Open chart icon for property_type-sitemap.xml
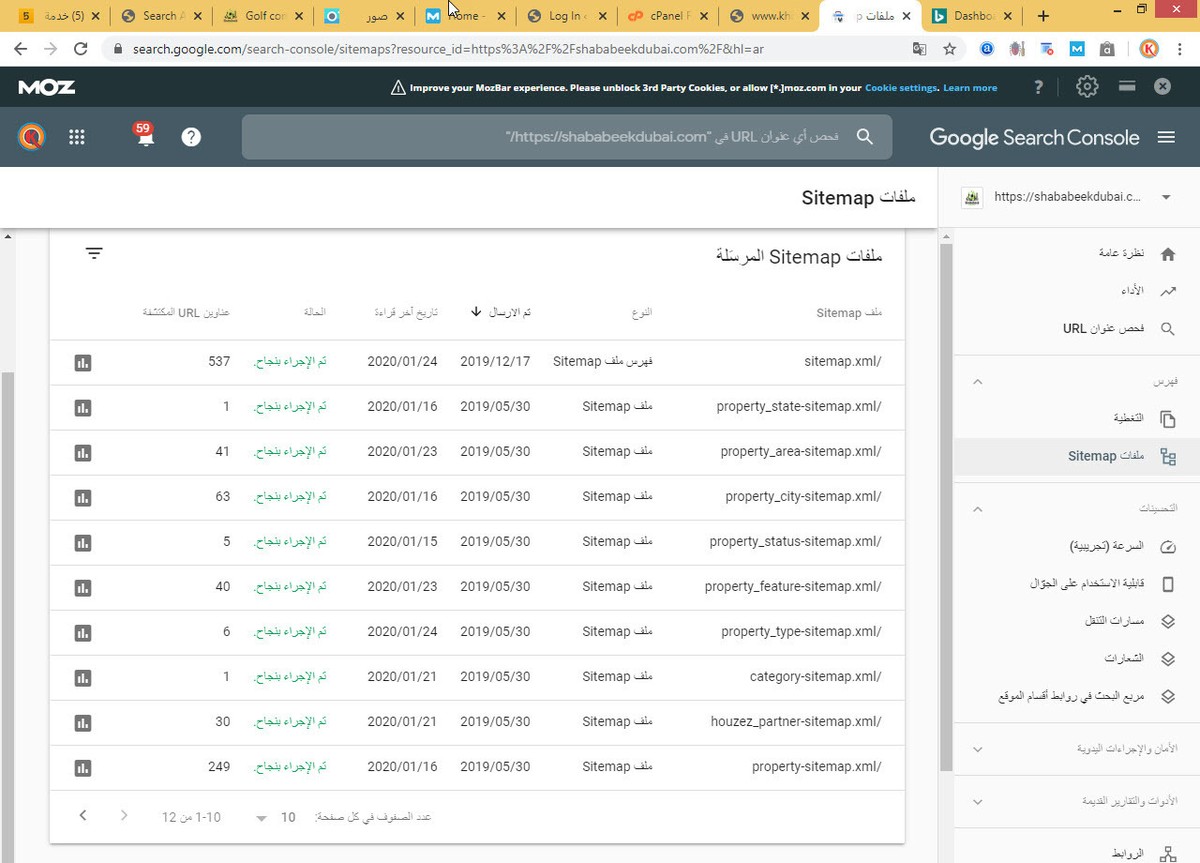Image resolution: width=1200 pixels, height=863 pixels. 83,632
